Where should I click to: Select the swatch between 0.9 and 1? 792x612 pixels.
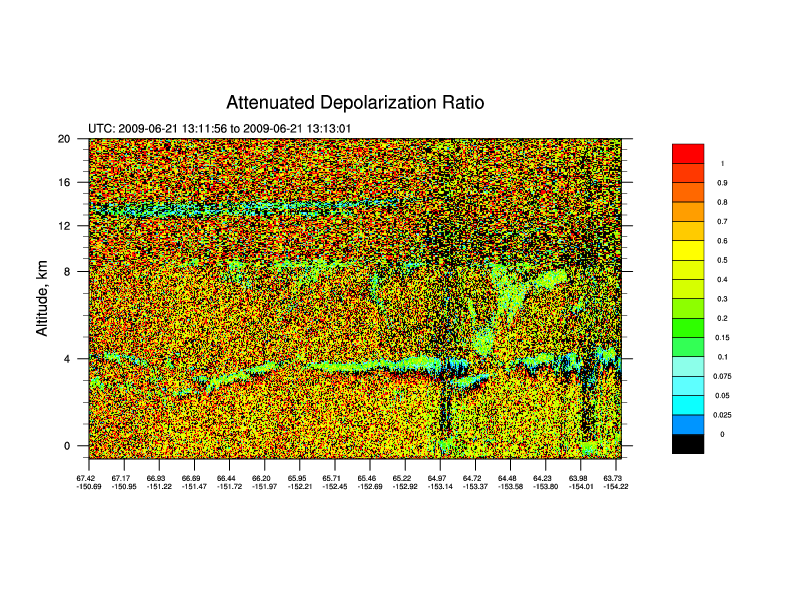tap(688, 172)
